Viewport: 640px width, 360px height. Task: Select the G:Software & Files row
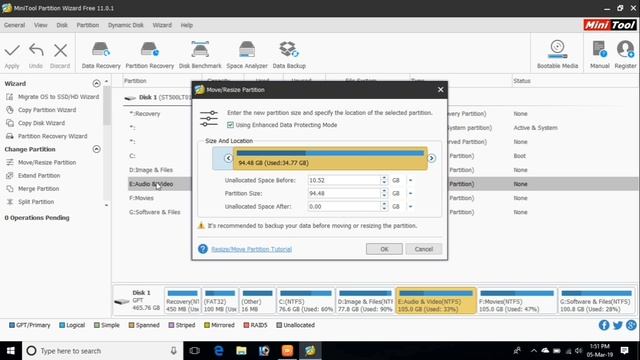coord(155,212)
